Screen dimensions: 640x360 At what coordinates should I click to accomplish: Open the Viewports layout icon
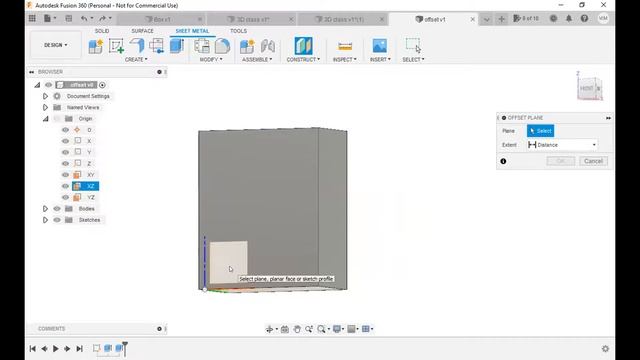tap(366, 329)
